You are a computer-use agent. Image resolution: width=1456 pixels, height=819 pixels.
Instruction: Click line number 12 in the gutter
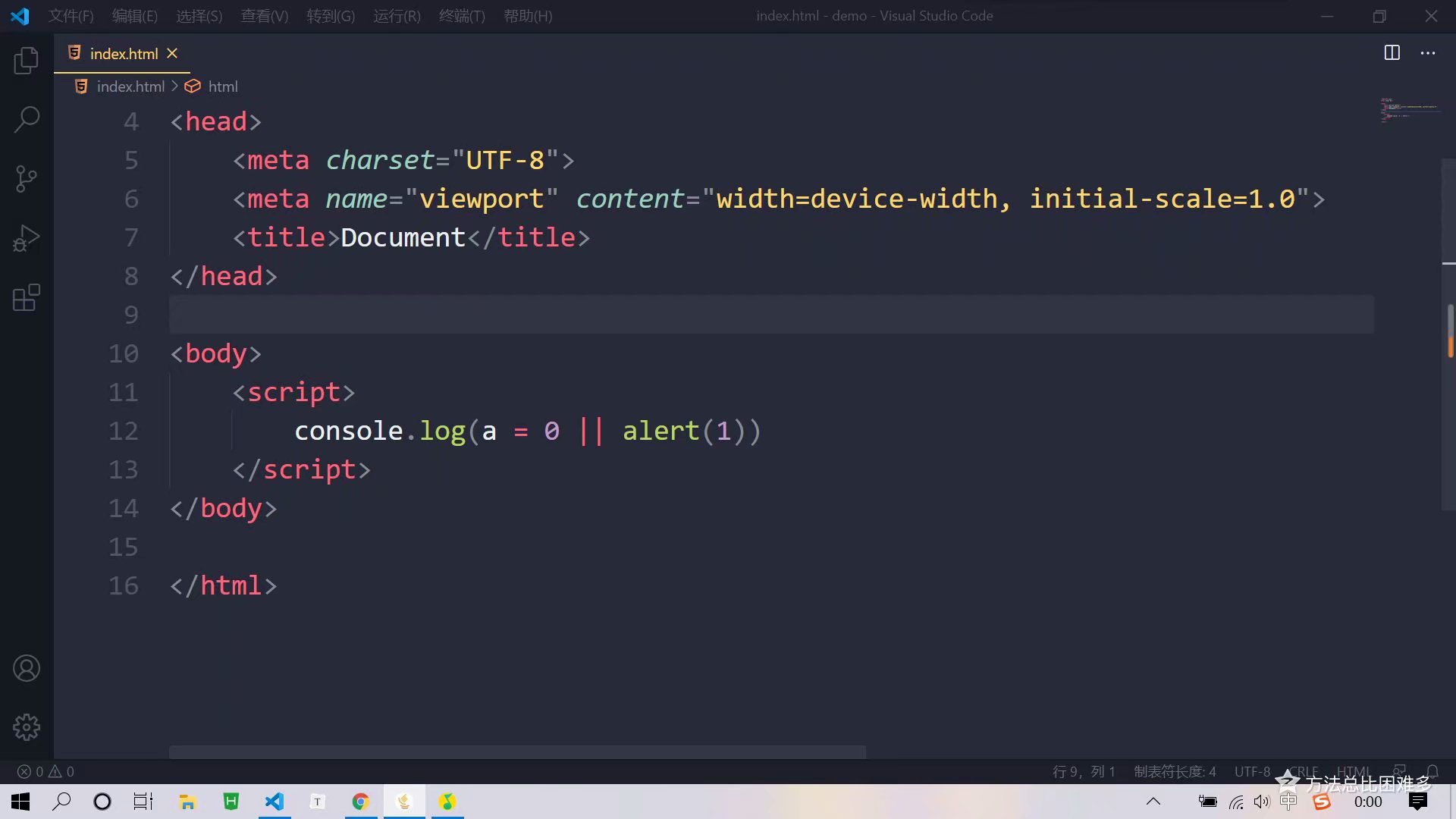click(123, 431)
